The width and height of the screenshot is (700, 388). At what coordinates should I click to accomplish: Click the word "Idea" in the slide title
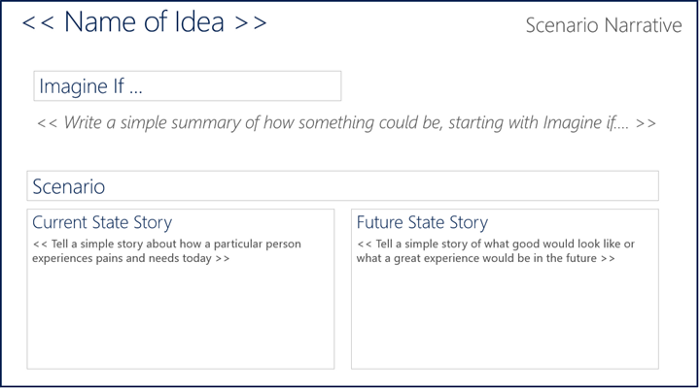pyautogui.click(x=199, y=22)
